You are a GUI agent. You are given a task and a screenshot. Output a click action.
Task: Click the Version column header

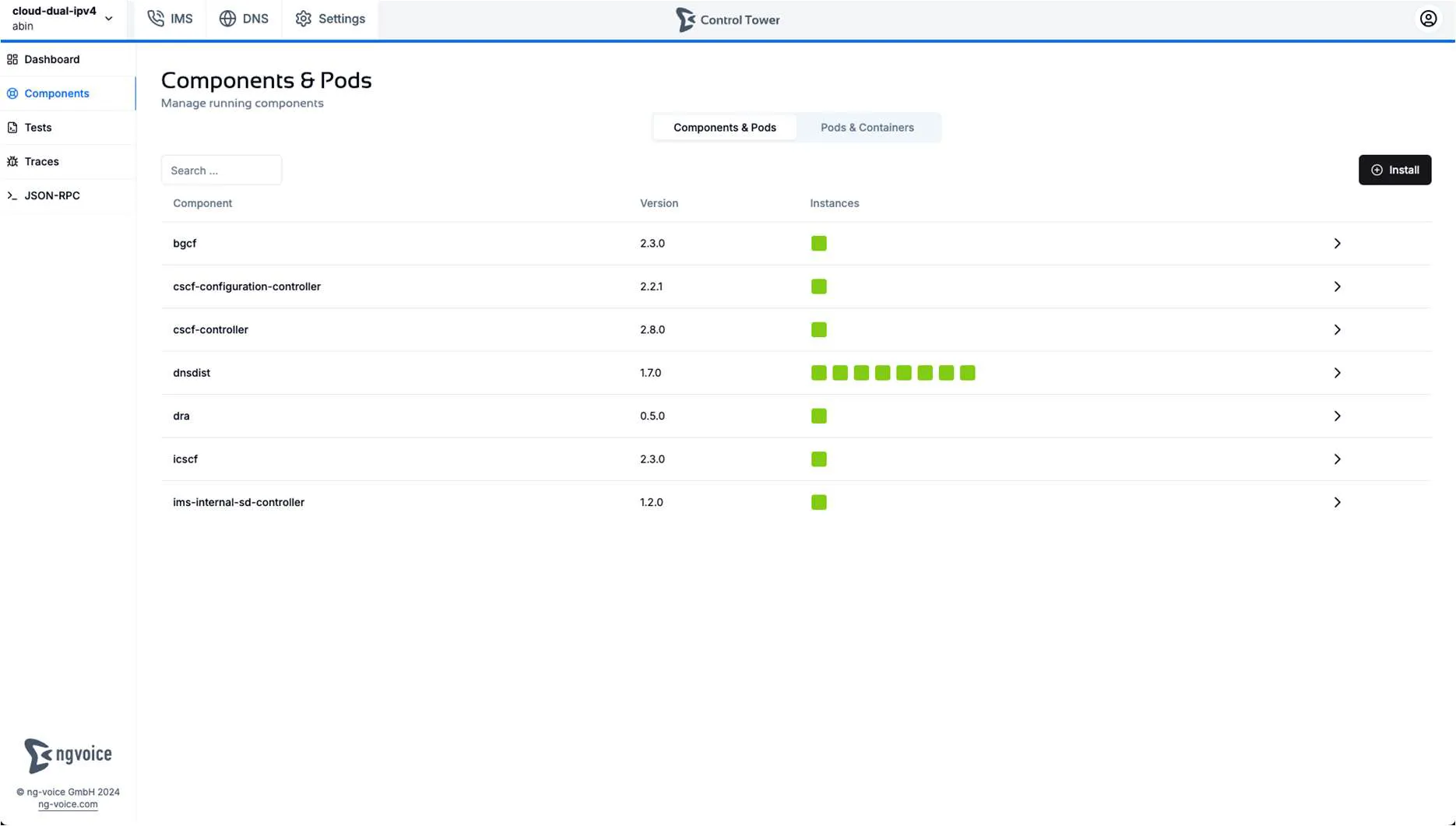(x=659, y=203)
